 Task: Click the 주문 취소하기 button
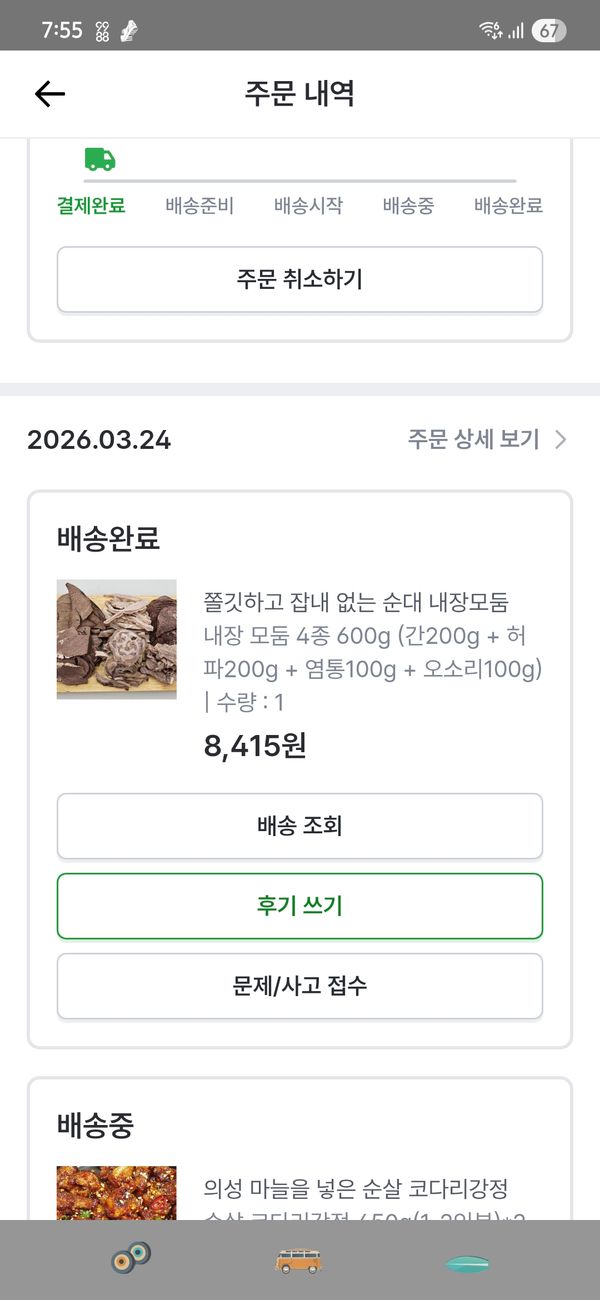tap(300, 279)
